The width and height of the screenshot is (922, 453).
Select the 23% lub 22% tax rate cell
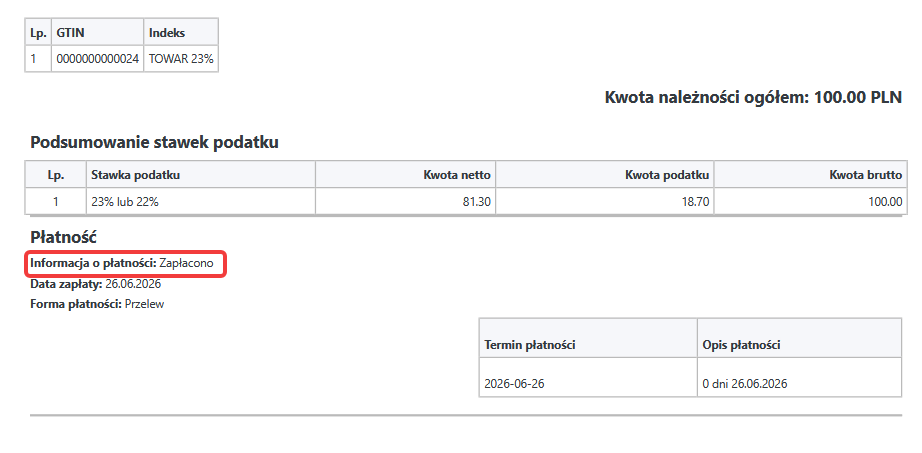click(201, 202)
